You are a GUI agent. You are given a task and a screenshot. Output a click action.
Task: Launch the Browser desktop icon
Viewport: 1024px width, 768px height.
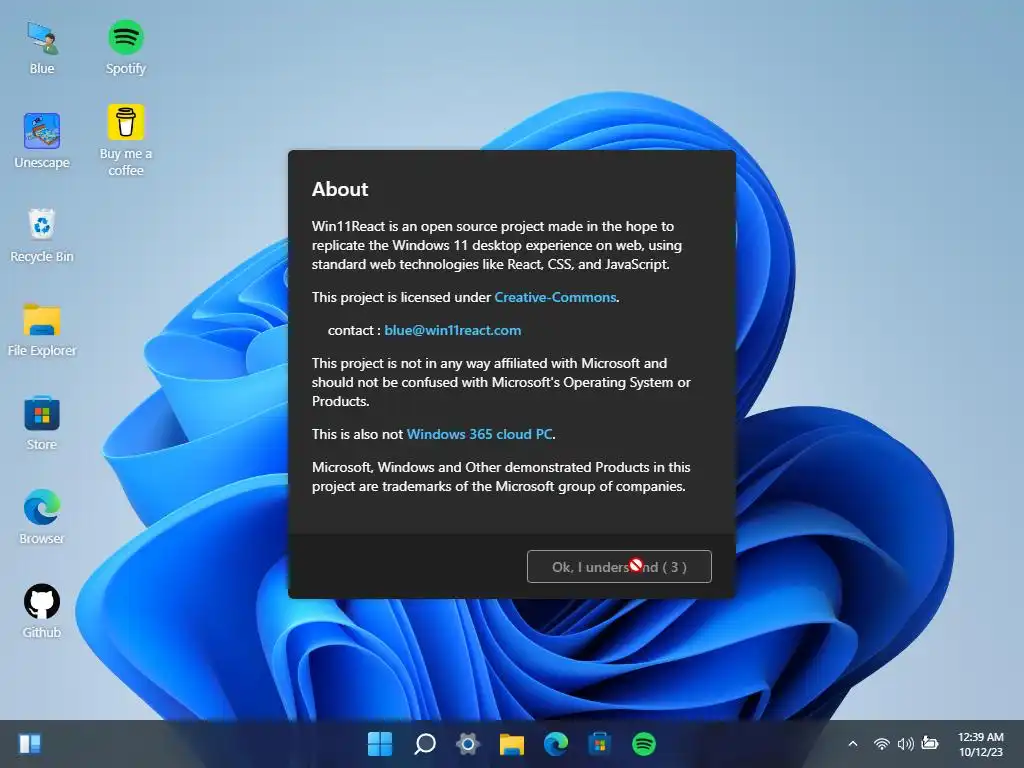42,517
